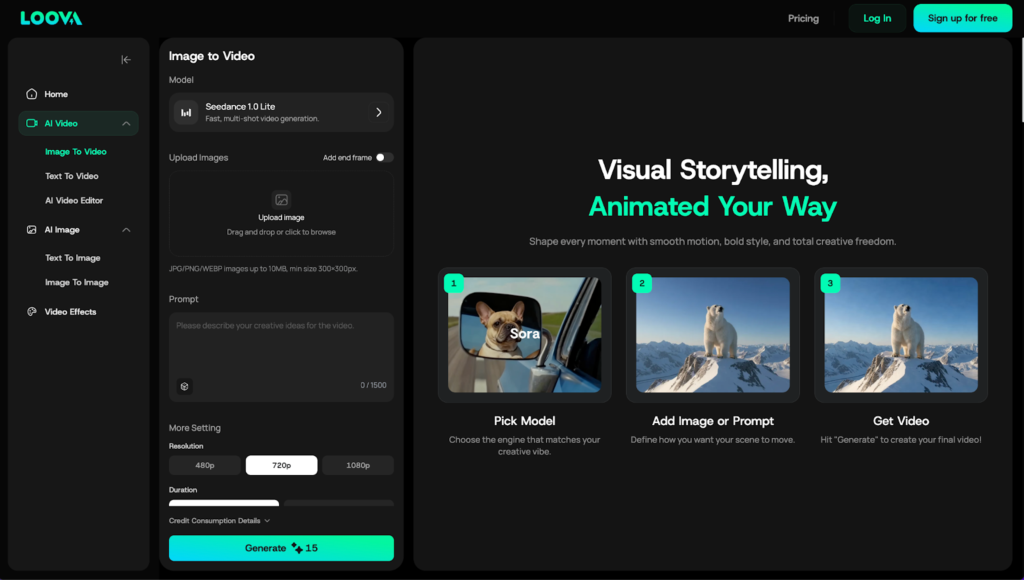Screen dimensions: 1024x580
Task: Click the AI Image picture icon
Action: (32, 230)
